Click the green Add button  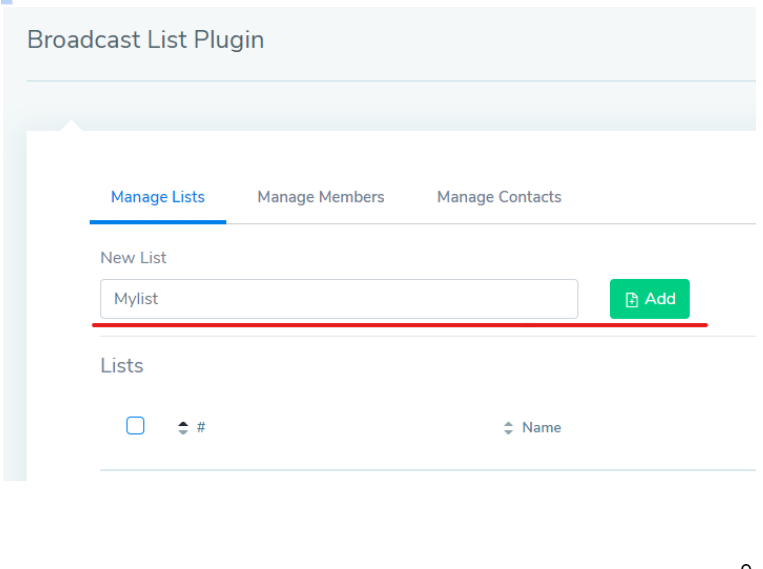pyautogui.click(x=650, y=299)
